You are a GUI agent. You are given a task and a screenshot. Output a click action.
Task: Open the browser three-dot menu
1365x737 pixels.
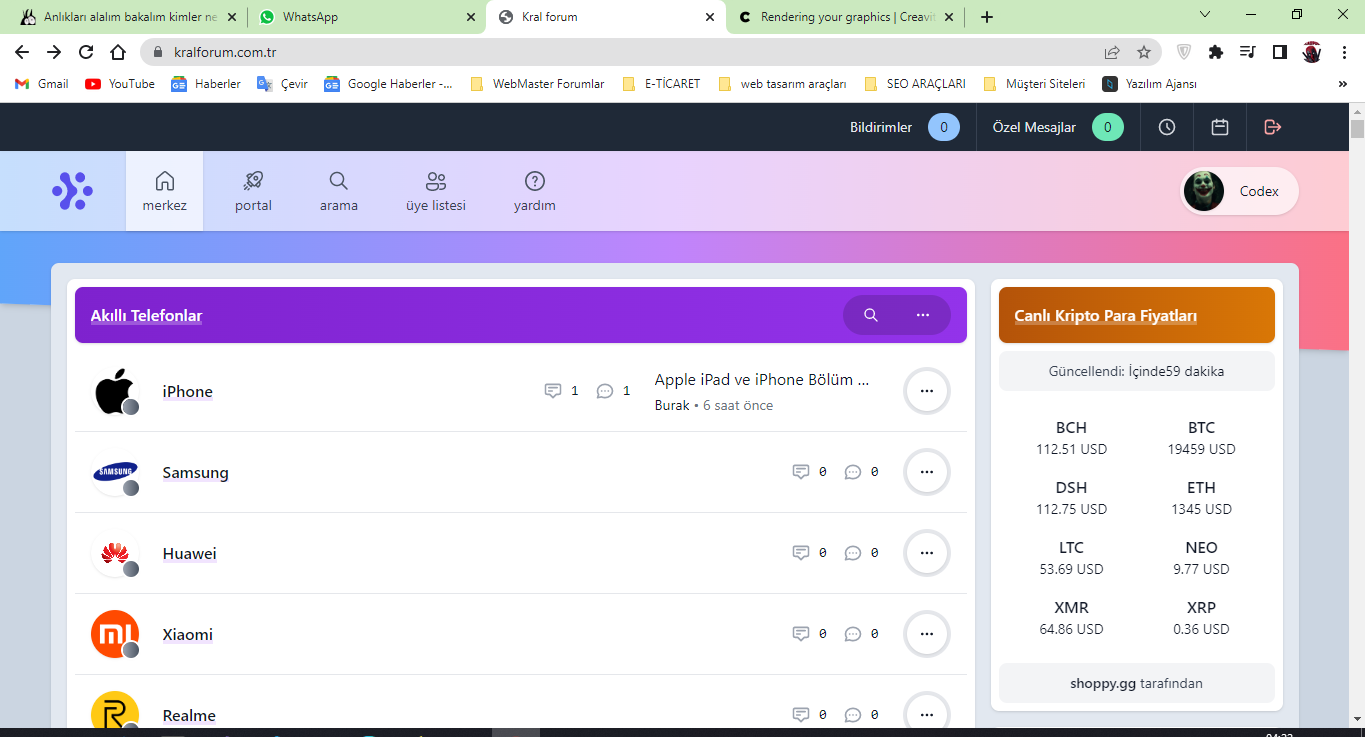pyautogui.click(x=1344, y=52)
